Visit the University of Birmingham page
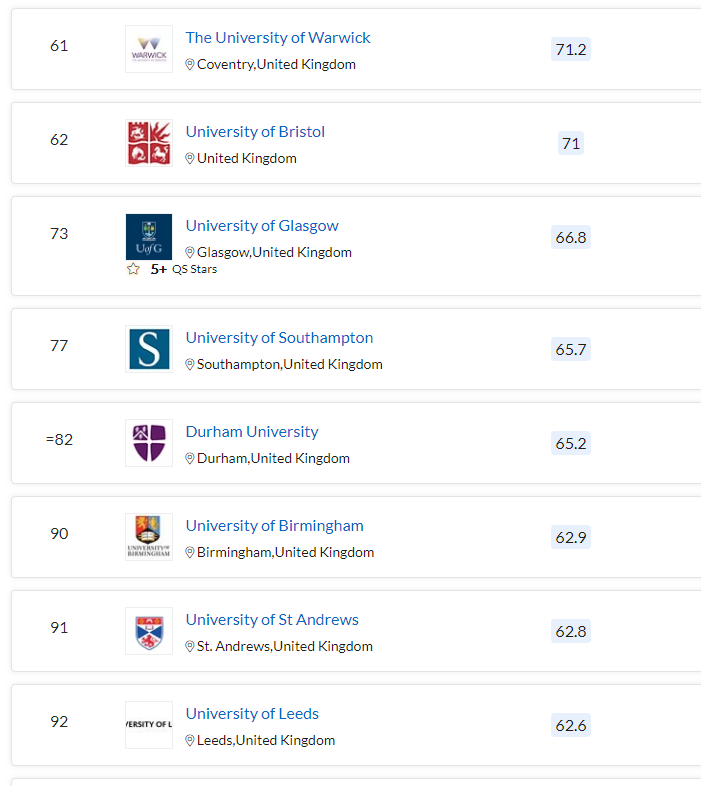 click(274, 526)
